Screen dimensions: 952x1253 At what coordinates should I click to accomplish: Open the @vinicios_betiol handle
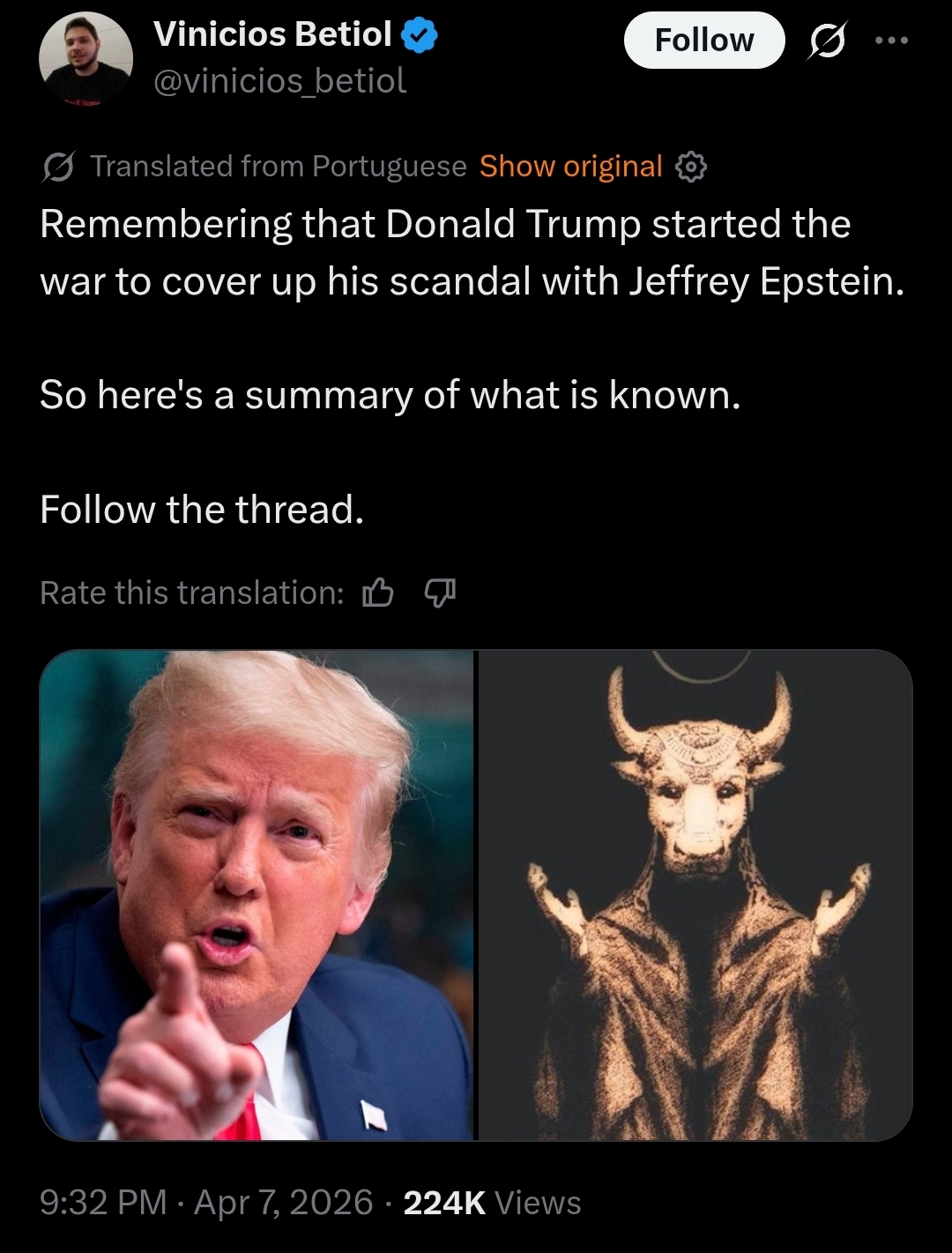pos(279,81)
